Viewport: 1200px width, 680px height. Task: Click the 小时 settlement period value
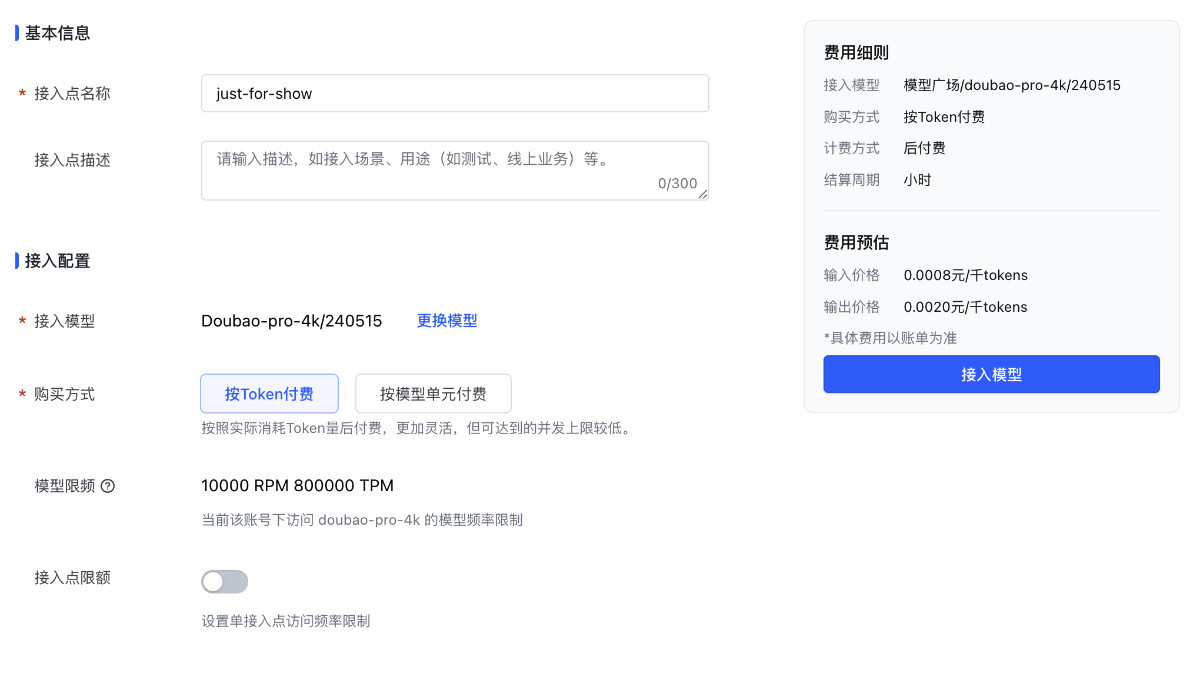(x=918, y=180)
